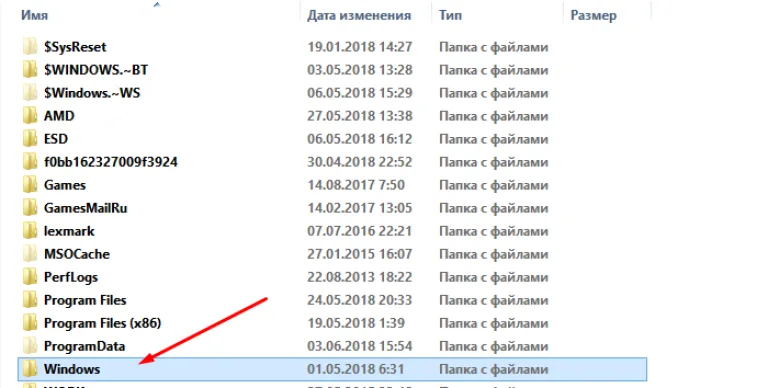768x388 pixels.
Task: Click the f0bb162327009f3924 folder name
Action: coord(111,162)
